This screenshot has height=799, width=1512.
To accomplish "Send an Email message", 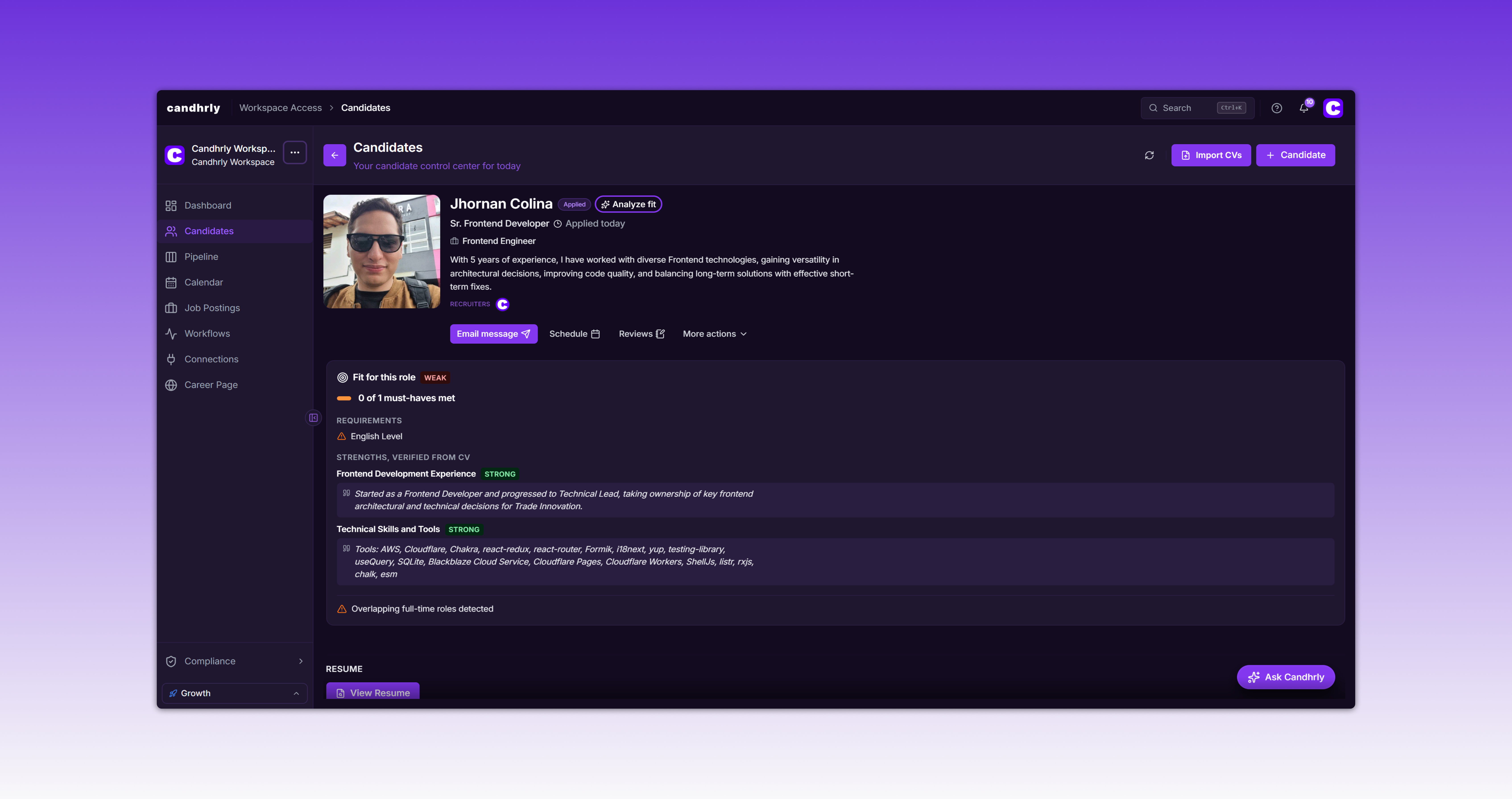I will 493,334.
